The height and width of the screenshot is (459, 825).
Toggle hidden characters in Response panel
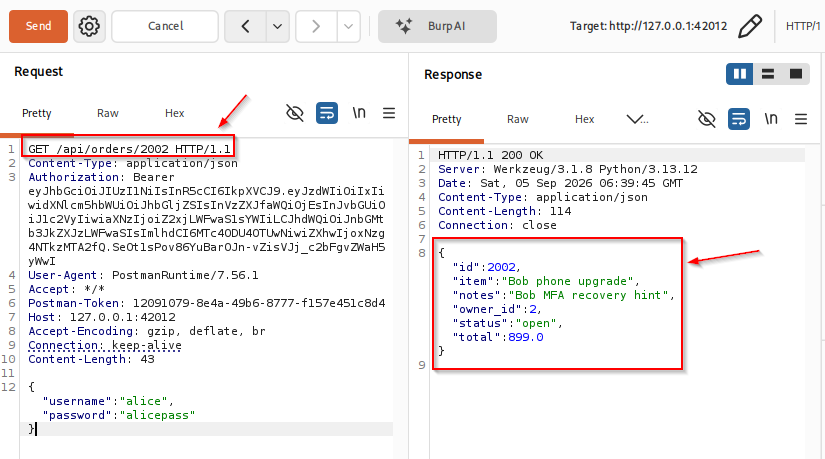point(707,119)
